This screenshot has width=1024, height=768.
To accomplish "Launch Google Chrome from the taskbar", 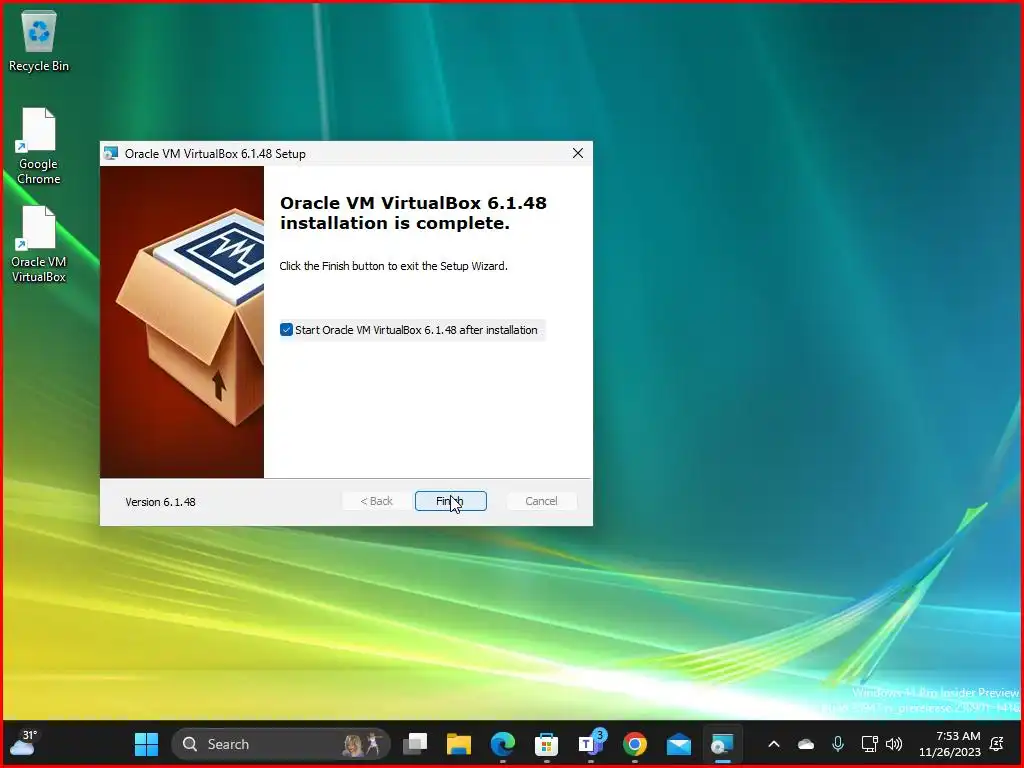I will [635, 744].
